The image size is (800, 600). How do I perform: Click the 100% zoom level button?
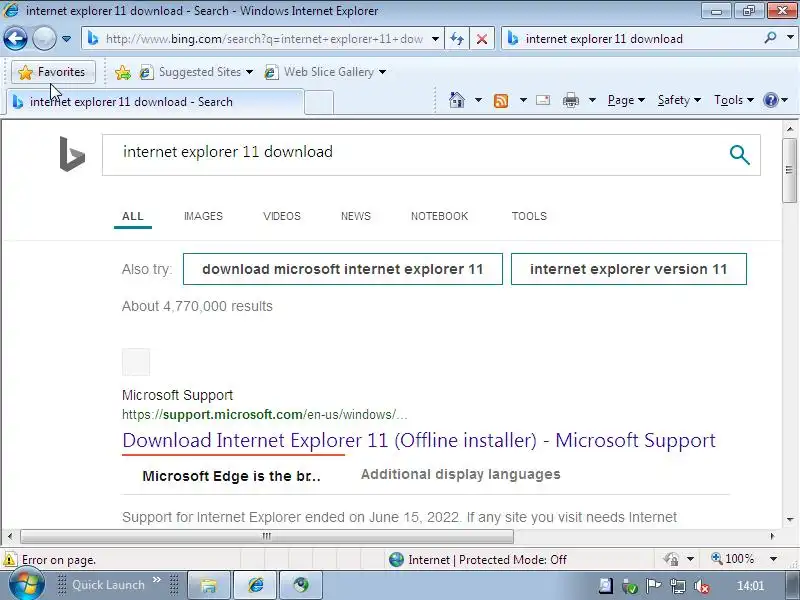coord(733,559)
